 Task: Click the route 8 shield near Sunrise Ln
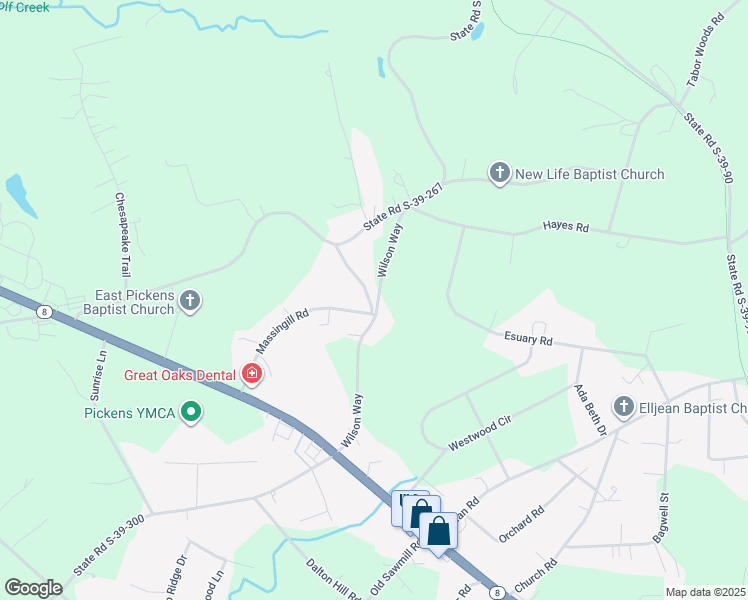point(44,312)
